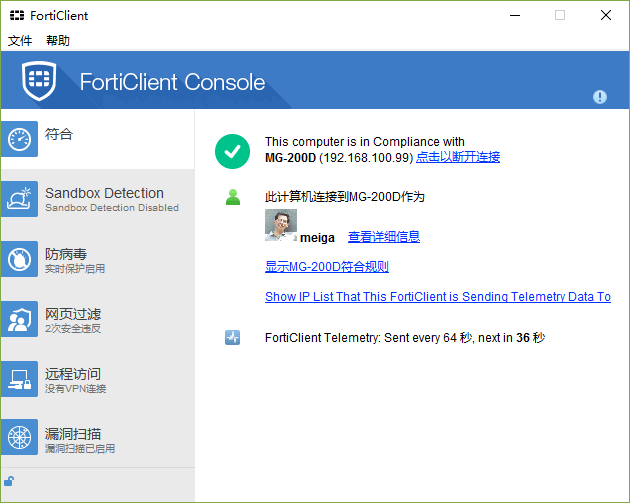Screen dimensions: 630x503
Task: Click the green compliance checkmark icon
Action: [232, 151]
